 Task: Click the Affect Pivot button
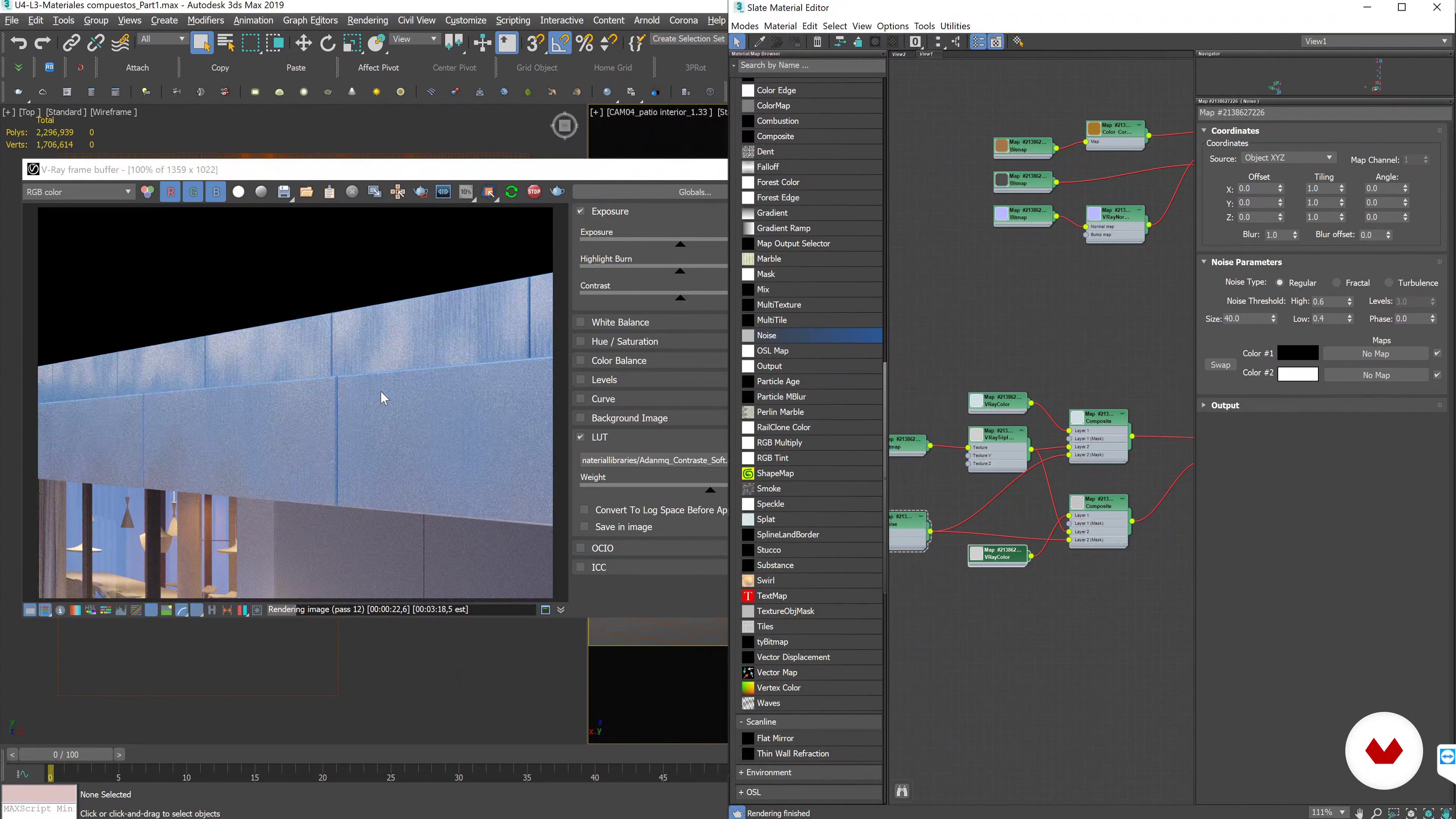[378, 68]
